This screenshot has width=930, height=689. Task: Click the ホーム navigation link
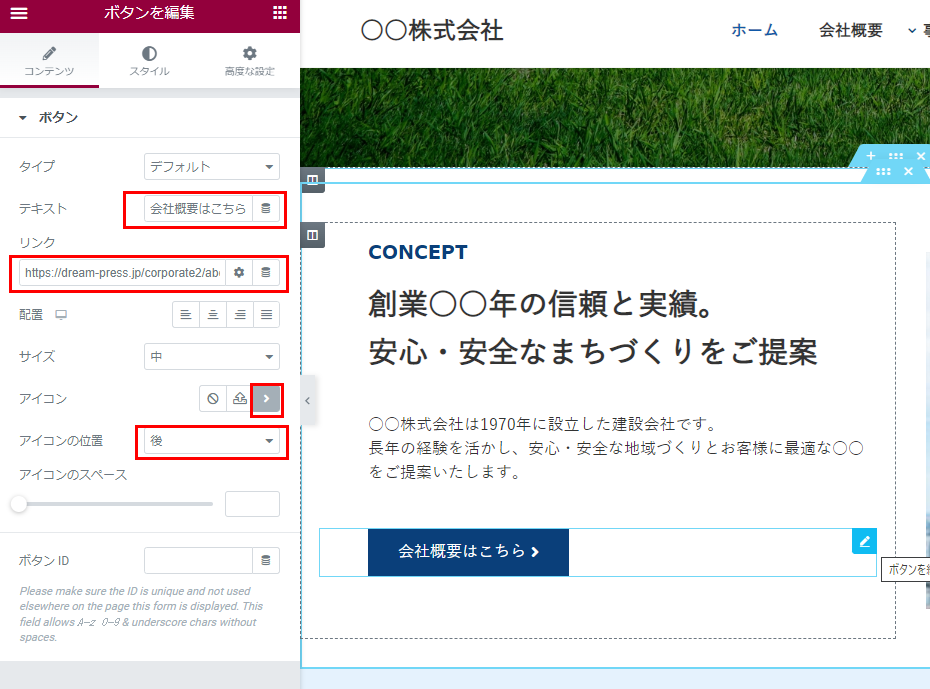pyautogui.click(x=754, y=30)
